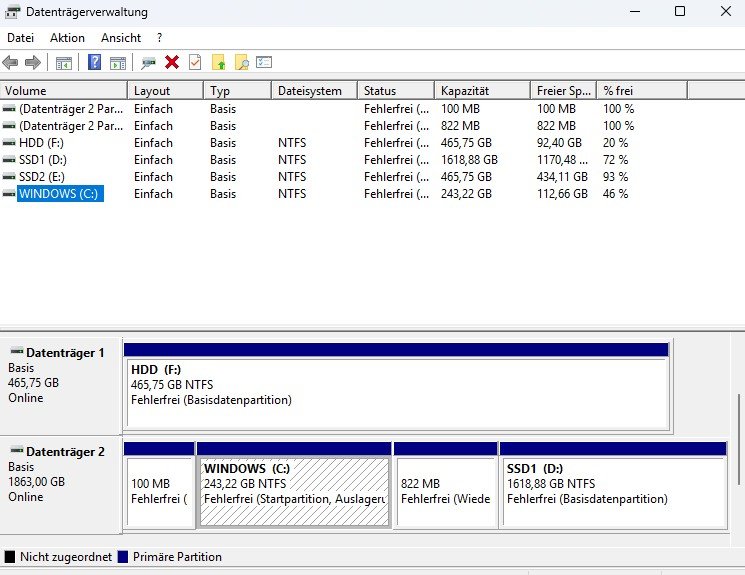Open the blue Help question mark icon
745x575 pixels.
pyautogui.click(x=95, y=62)
